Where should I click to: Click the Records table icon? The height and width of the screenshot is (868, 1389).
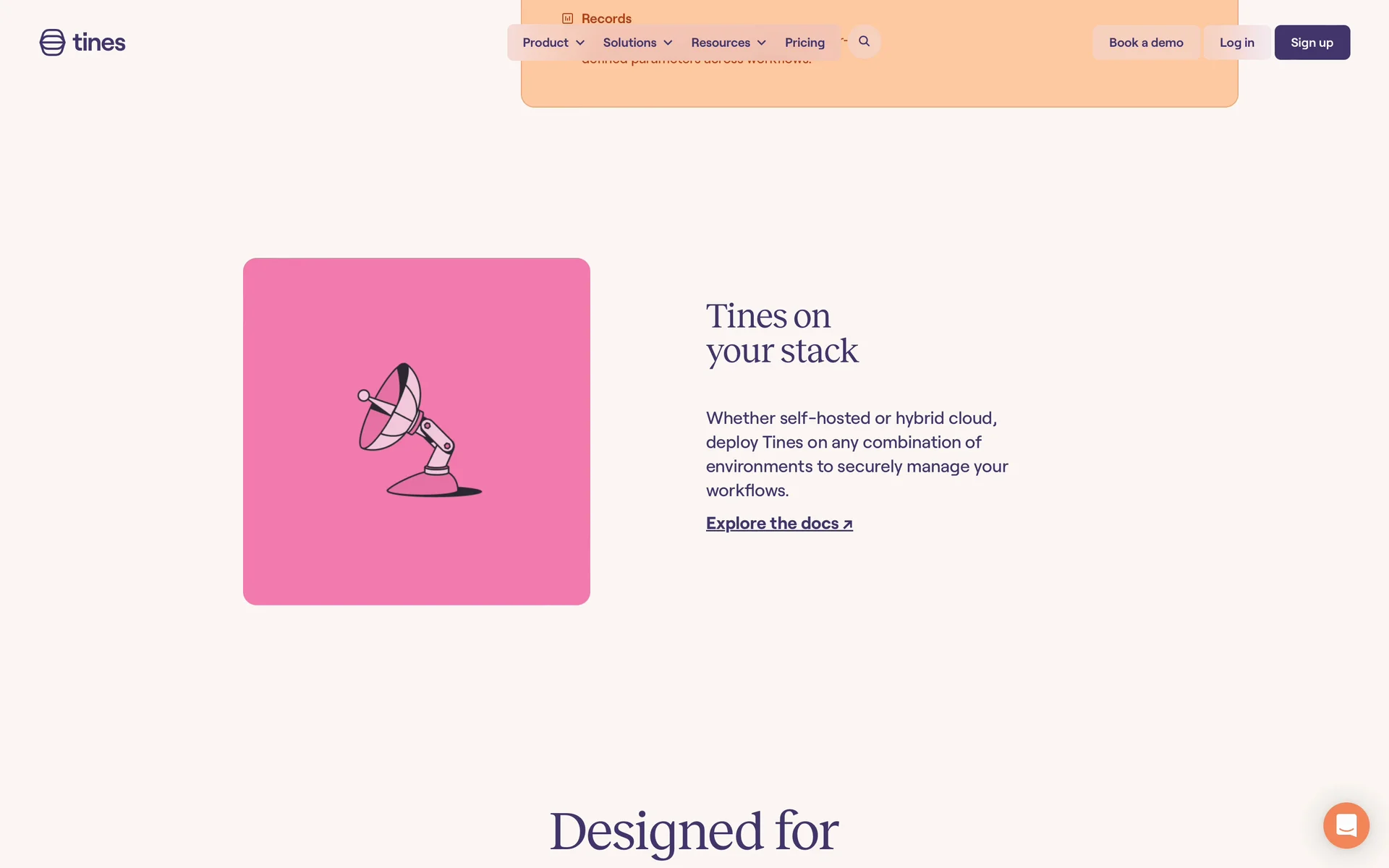568,19
